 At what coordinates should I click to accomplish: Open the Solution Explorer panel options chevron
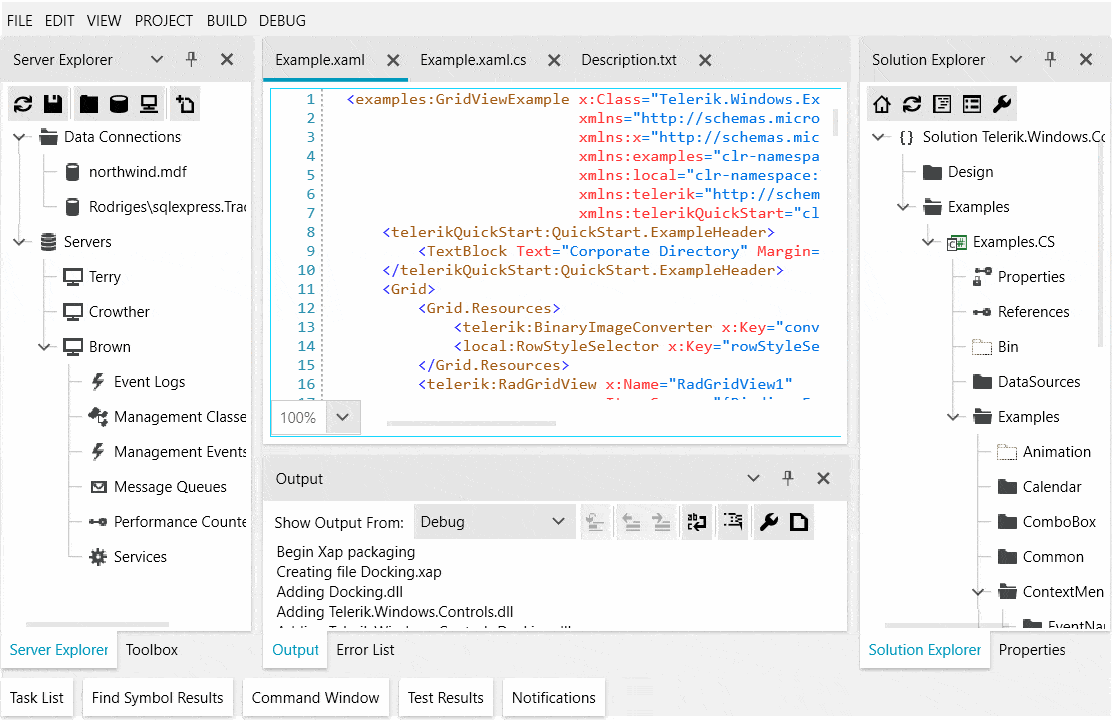[x=1016, y=60]
